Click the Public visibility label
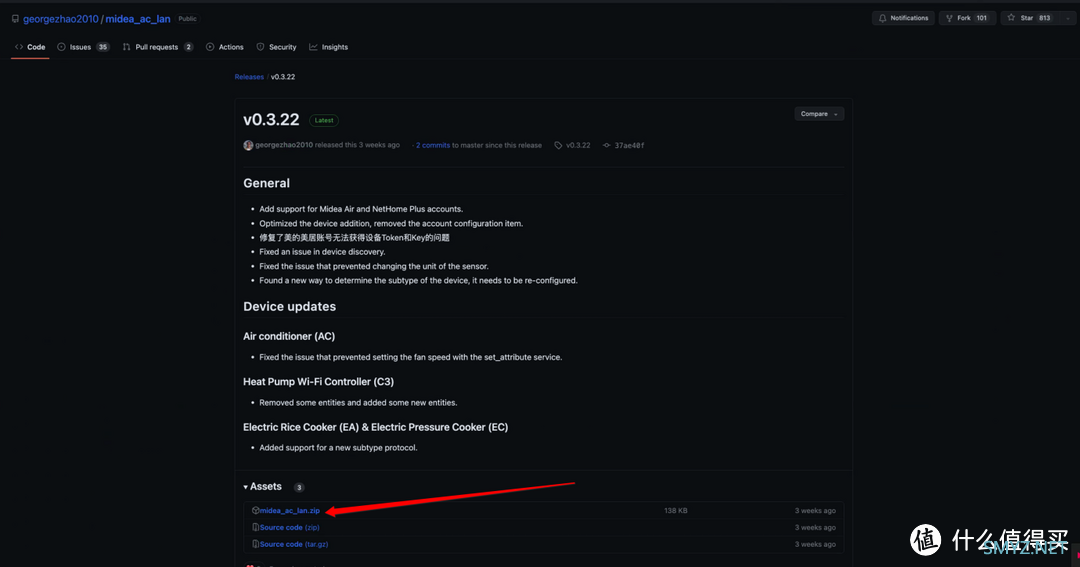 187,19
